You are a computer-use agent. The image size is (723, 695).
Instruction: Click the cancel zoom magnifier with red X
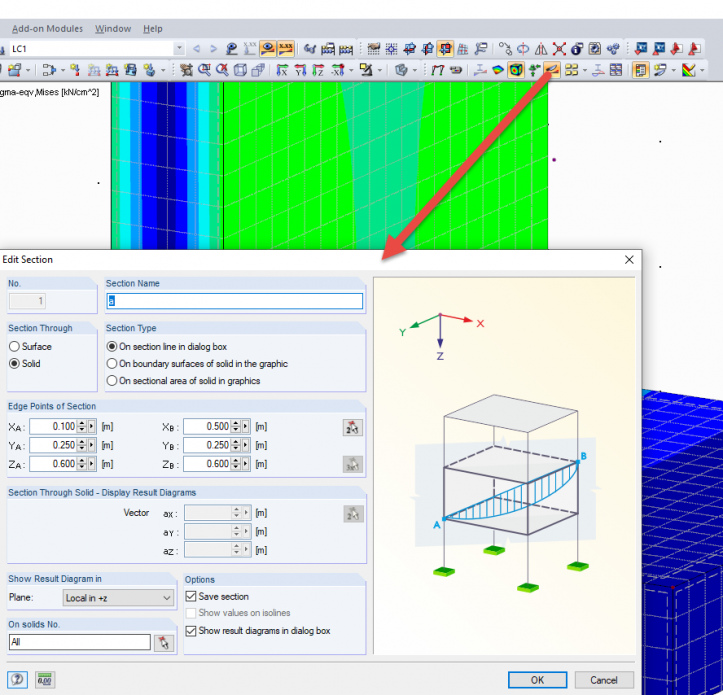click(222, 70)
